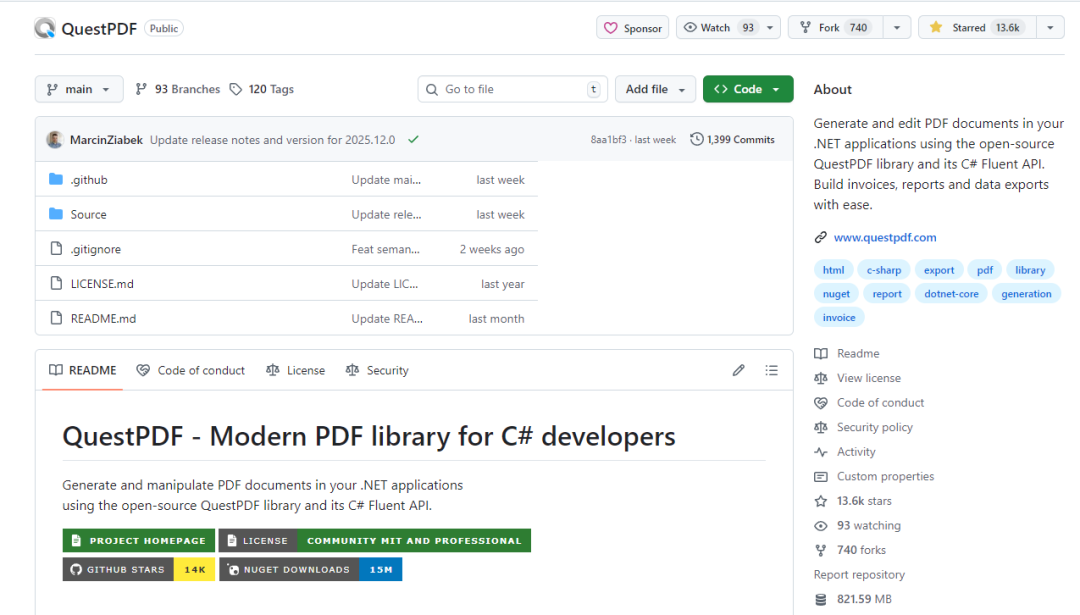Image resolution: width=1080 pixels, height=615 pixels.
Task: Expand the Add file dropdown
Action: point(655,89)
